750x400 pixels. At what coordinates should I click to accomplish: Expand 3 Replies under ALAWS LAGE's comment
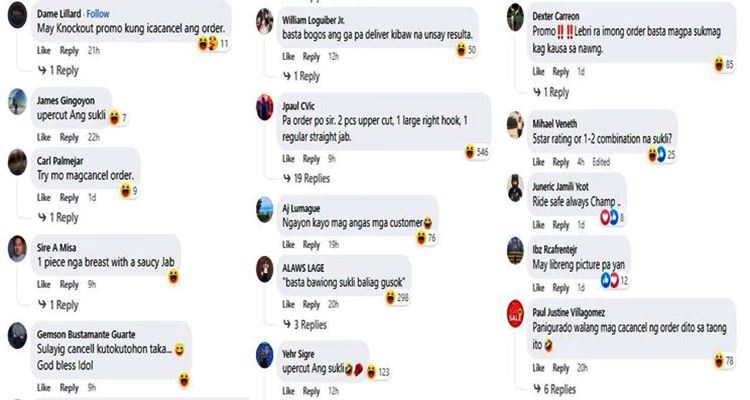[x=306, y=325]
